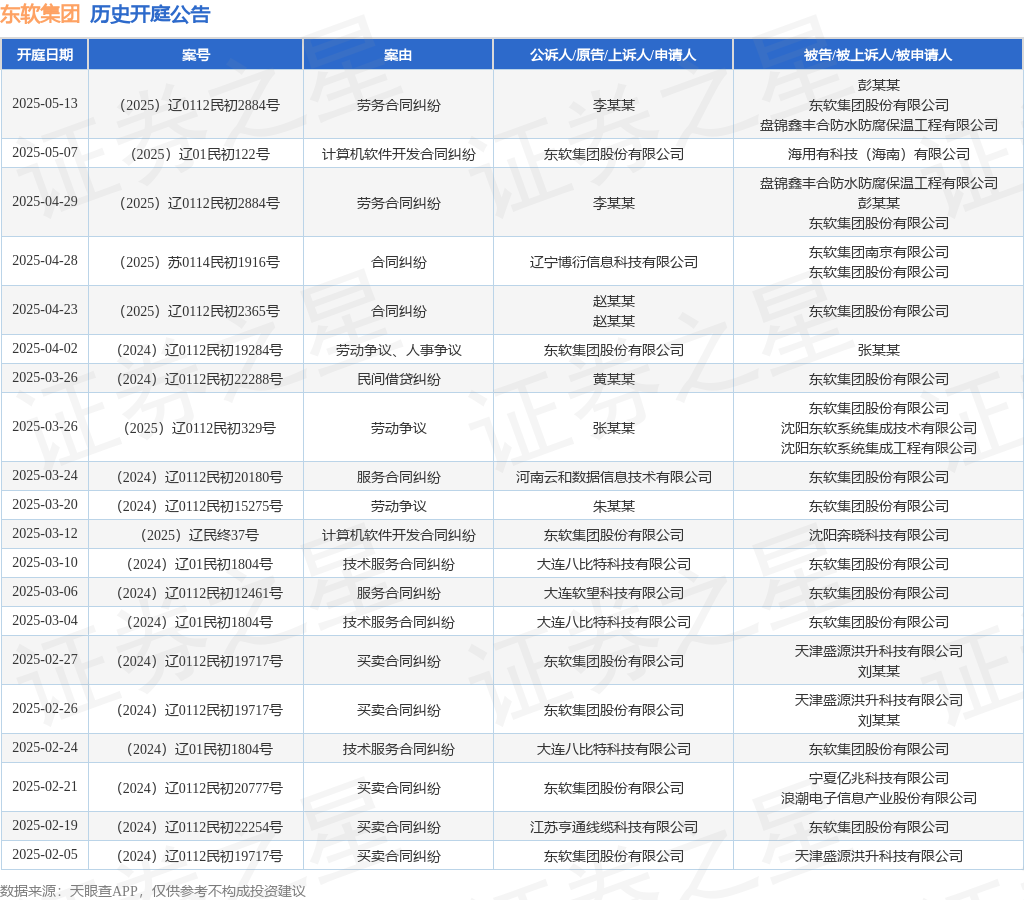
Task: Click defendant 浪潮电子信息产业股份有限公司
Action: pyautogui.click(x=878, y=798)
